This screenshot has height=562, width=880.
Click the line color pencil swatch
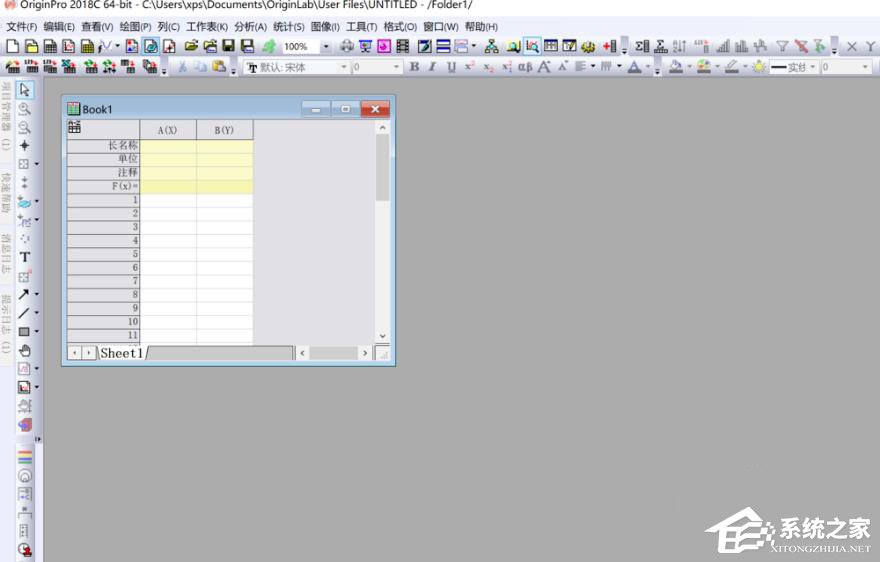(731, 67)
